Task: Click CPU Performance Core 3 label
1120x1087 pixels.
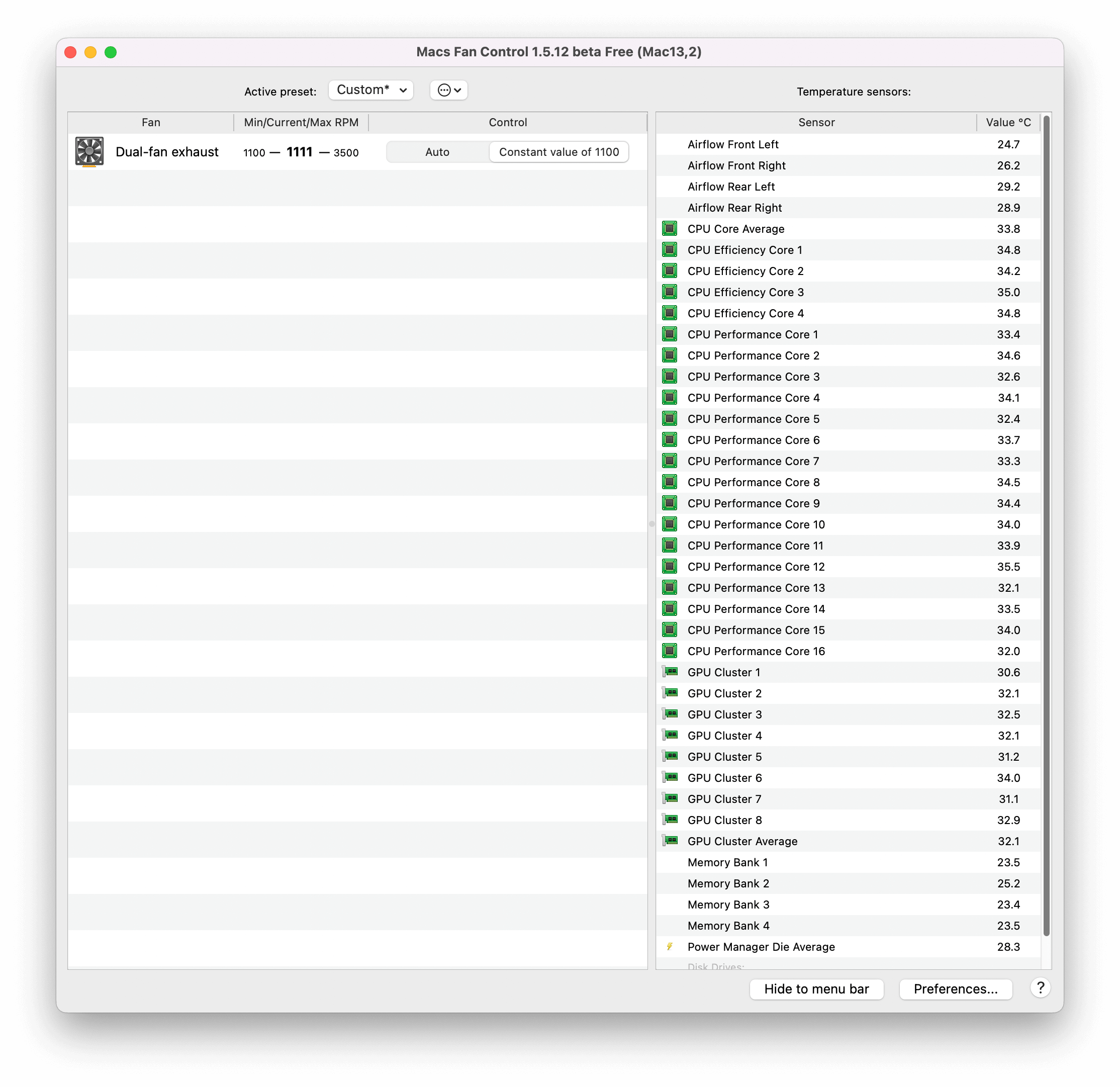Action: [x=753, y=377]
